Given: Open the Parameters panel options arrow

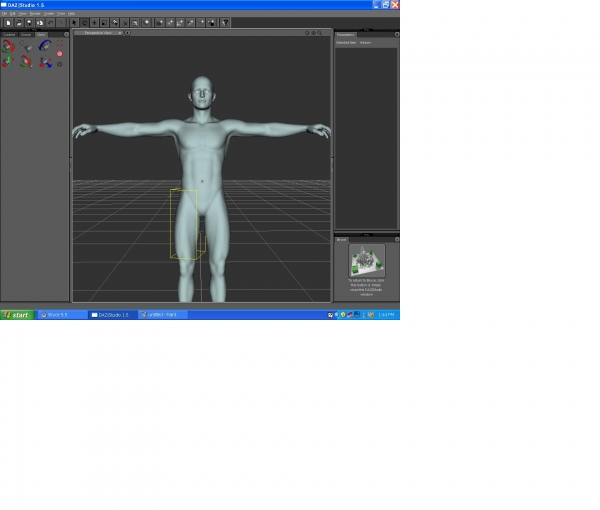Looking at the screenshot, I should tap(396, 35).
